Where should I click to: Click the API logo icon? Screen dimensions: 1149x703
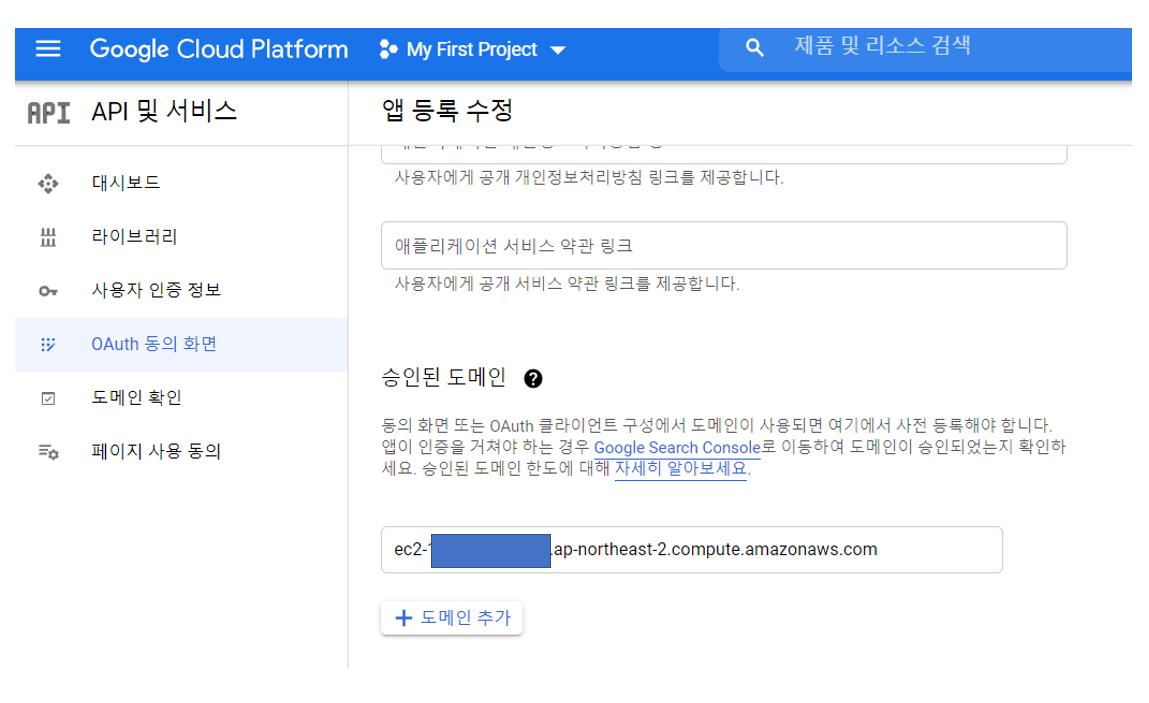pos(48,113)
